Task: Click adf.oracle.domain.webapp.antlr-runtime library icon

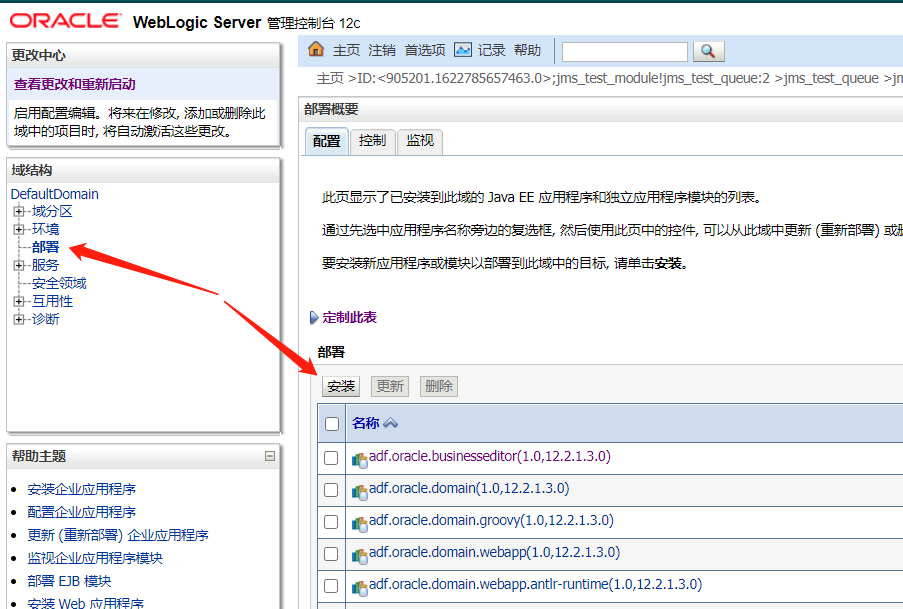Action: (359, 588)
